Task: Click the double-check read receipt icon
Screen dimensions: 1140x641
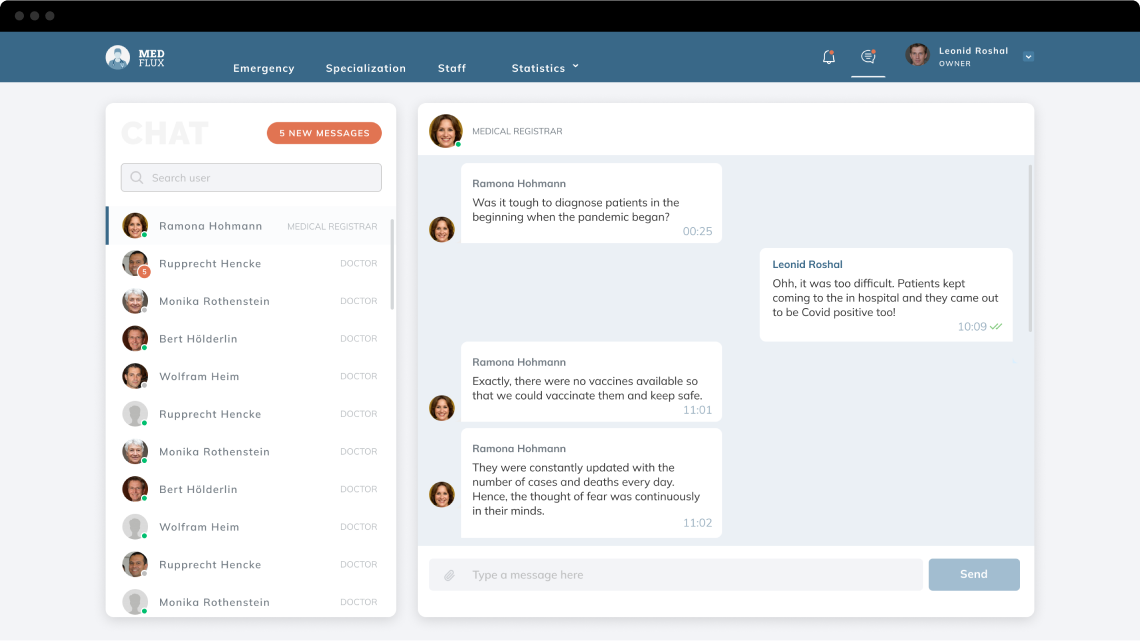Action: point(996,327)
